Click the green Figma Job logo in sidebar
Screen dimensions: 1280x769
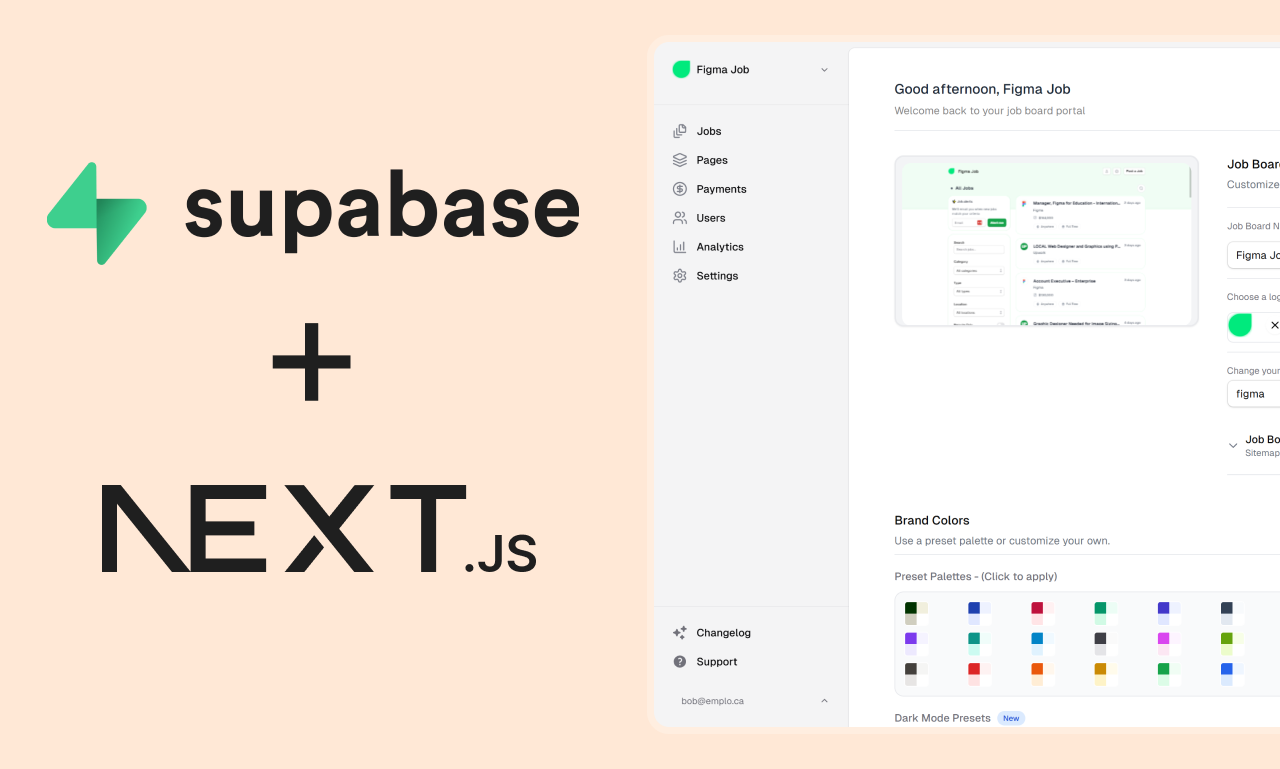[681, 69]
